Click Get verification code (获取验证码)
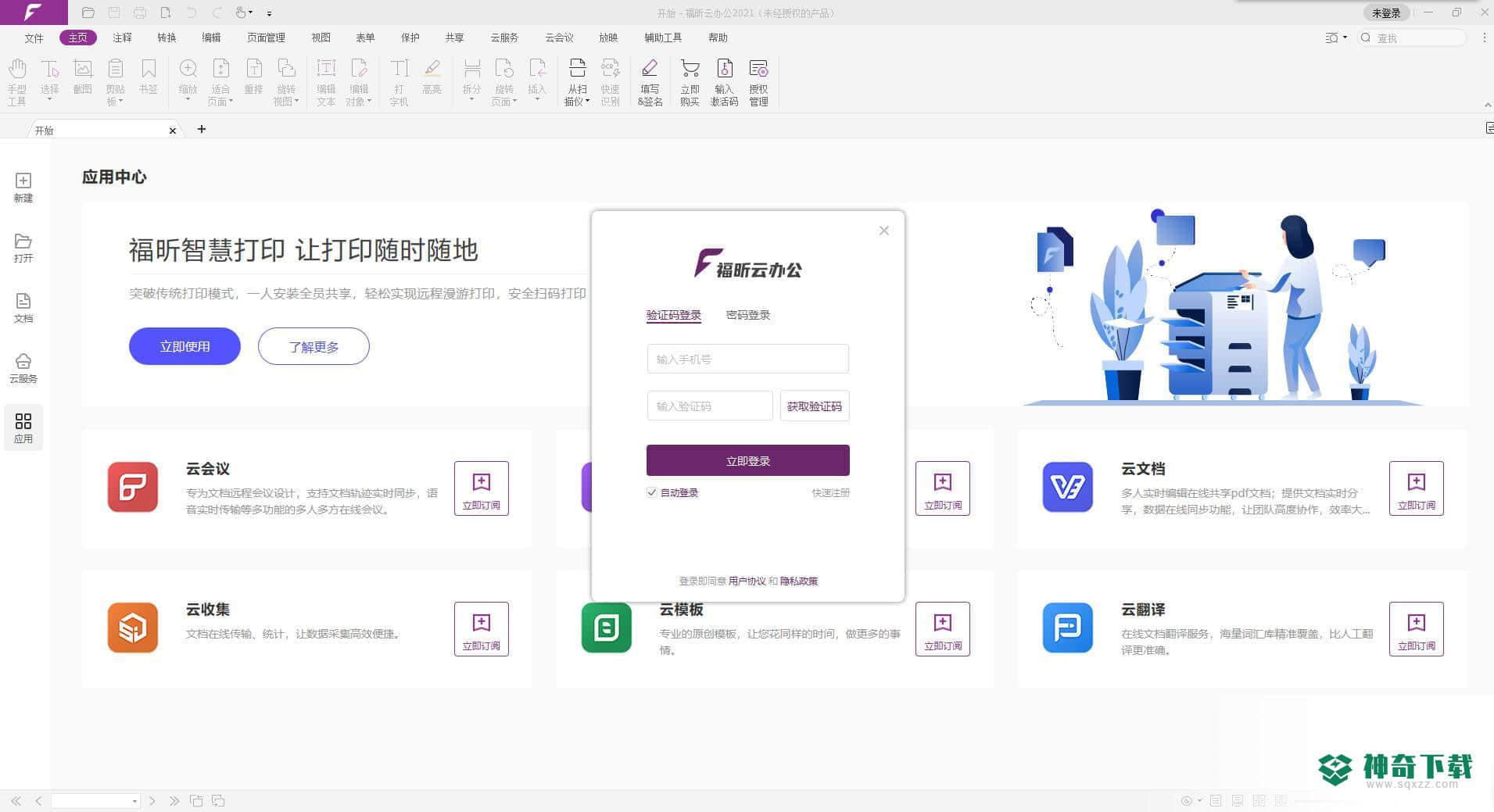 pyautogui.click(x=815, y=406)
